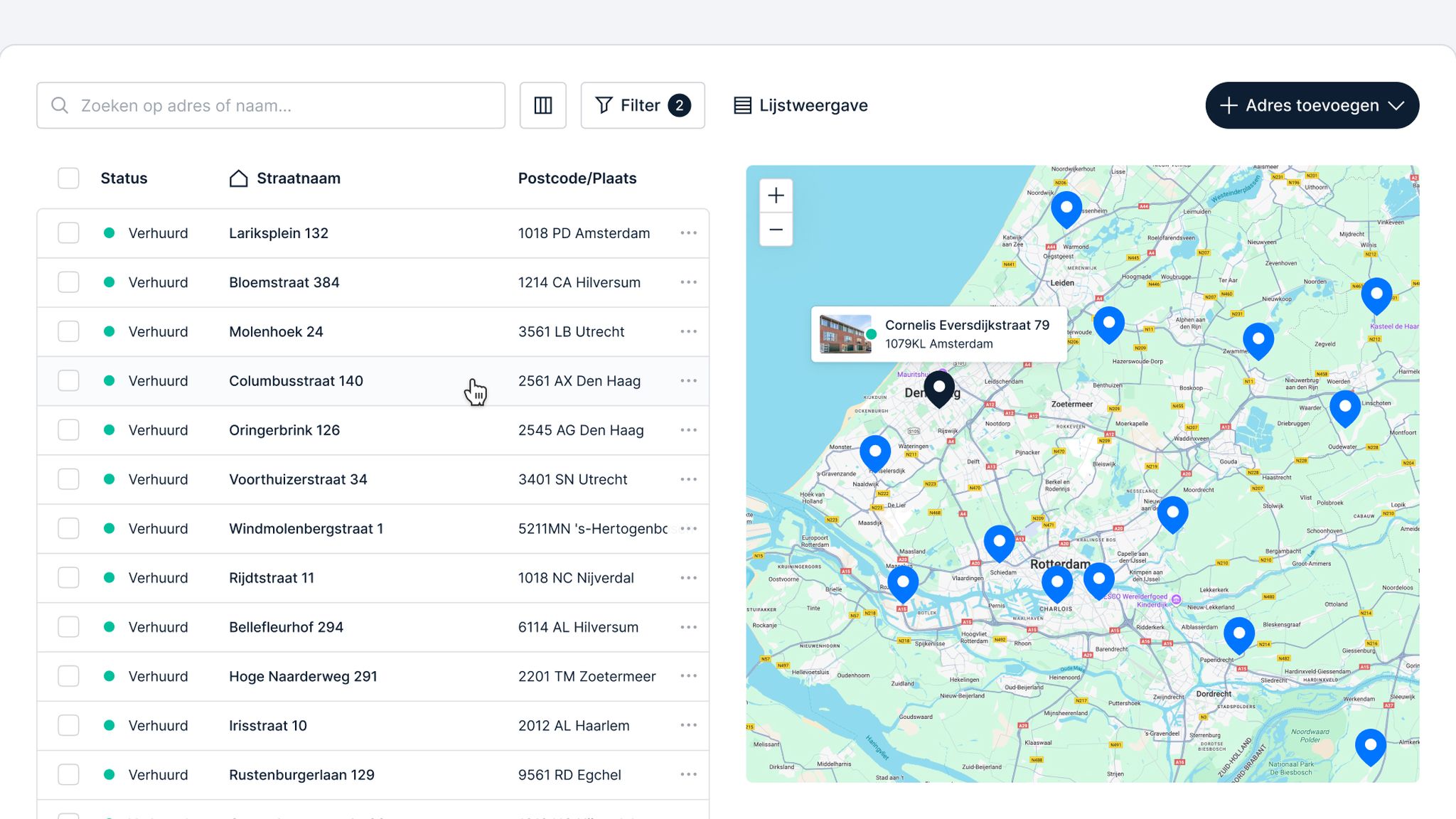
Task: Check the Columbusstraat 140 row checkbox
Action: 68,381
